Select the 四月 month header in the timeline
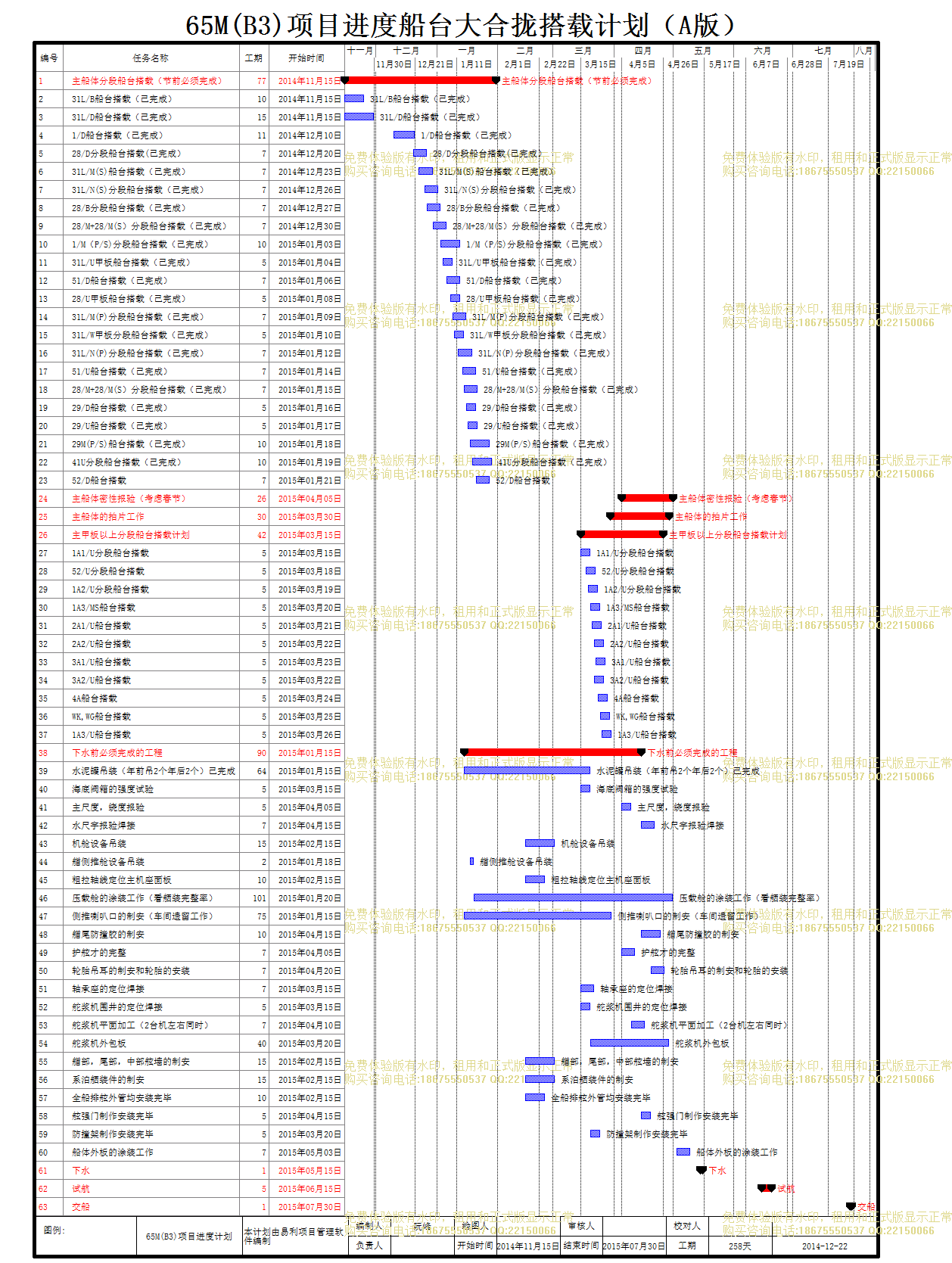The height and width of the screenshot is (1263, 952). click(x=643, y=51)
